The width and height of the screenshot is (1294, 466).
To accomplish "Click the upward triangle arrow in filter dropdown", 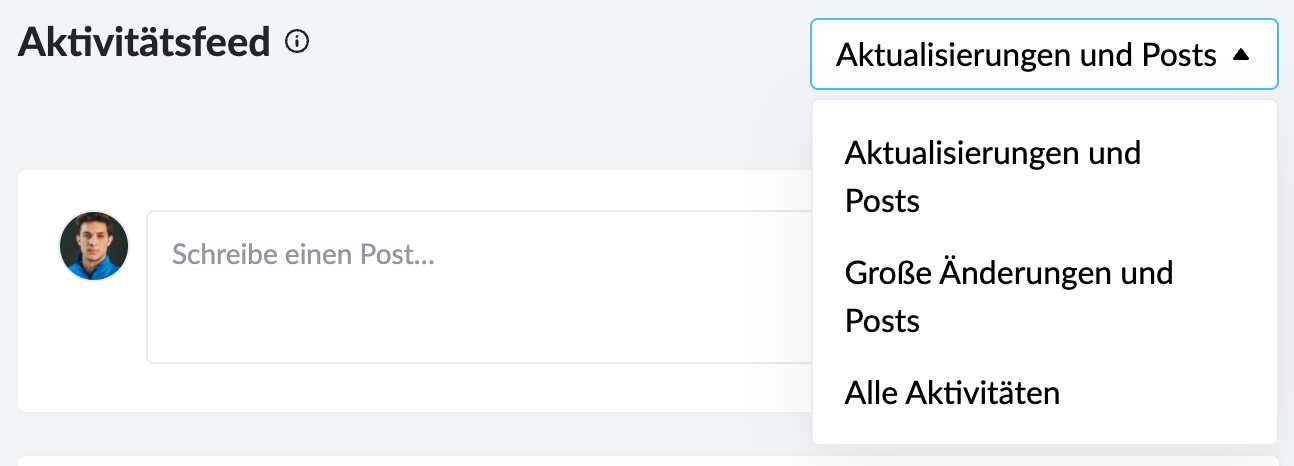I will point(1241,55).
